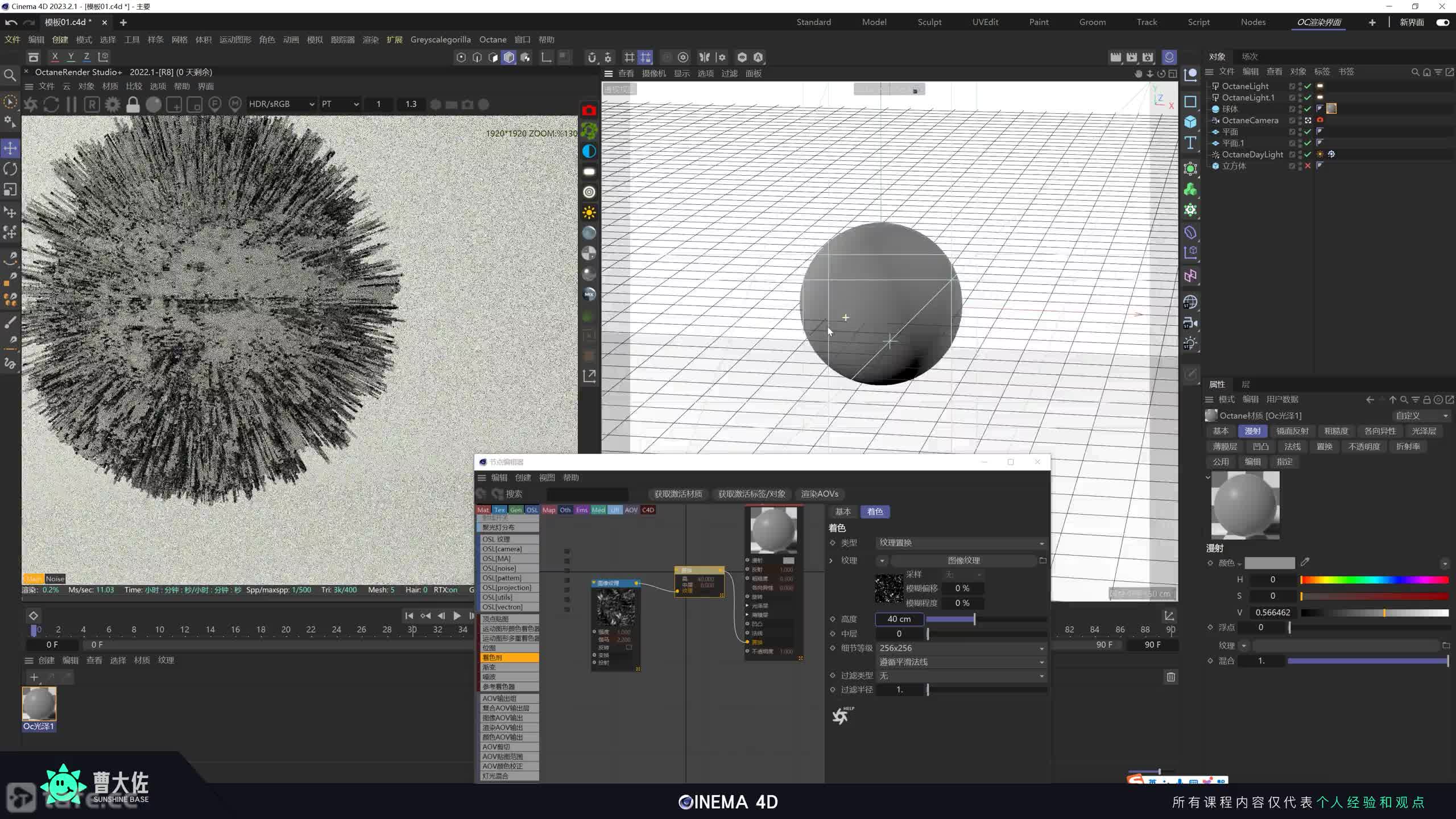Click the Octane daylight sun icon

click(x=589, y=213)
